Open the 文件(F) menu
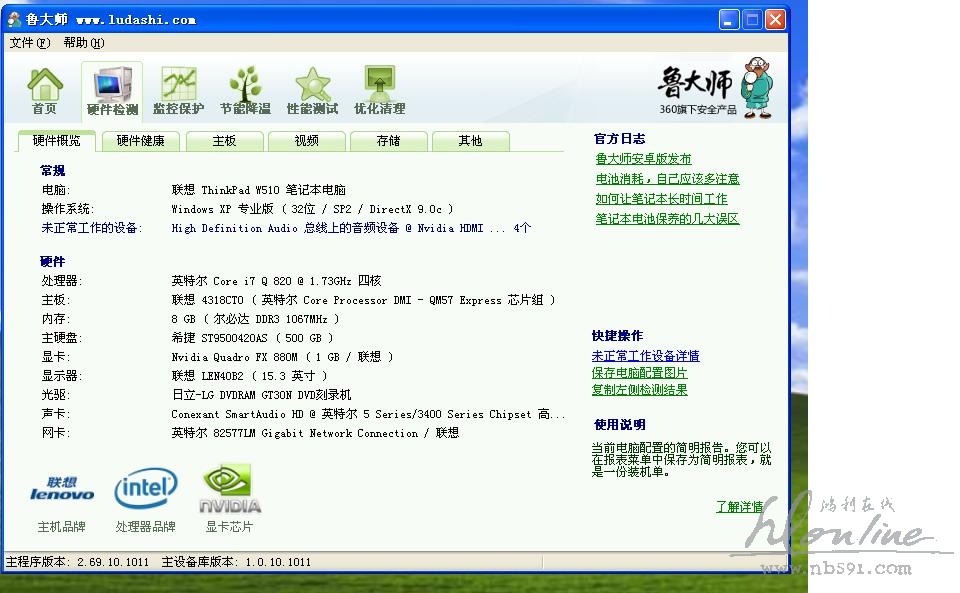This screenshot has width=960, height=593. click(29, 43)
